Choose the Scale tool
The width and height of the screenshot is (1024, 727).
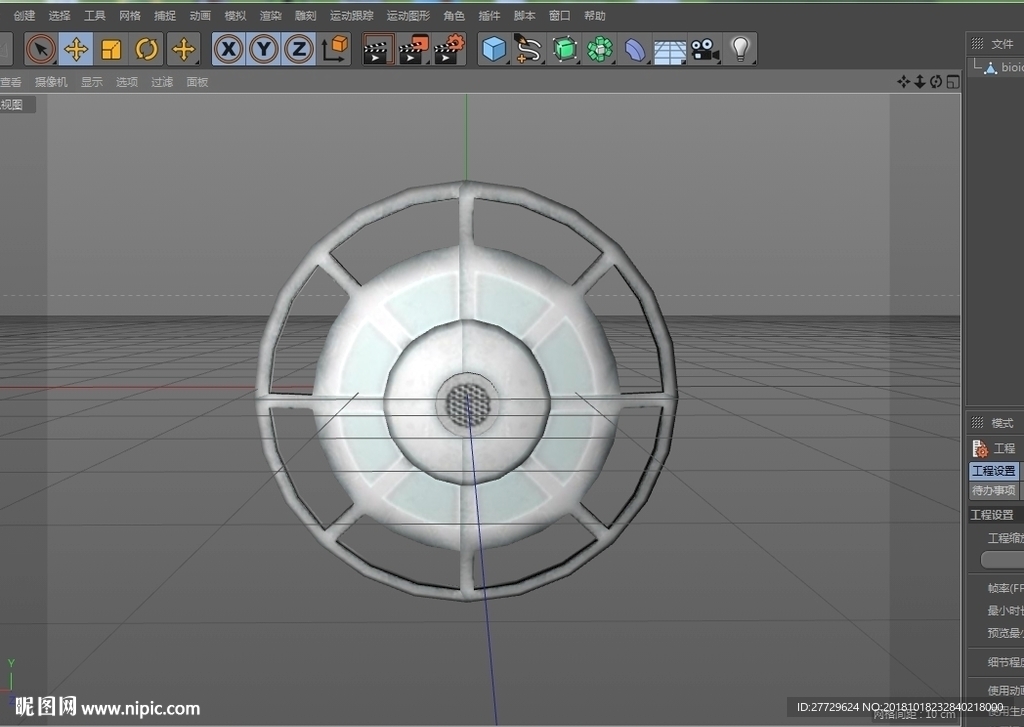[111, 49]
